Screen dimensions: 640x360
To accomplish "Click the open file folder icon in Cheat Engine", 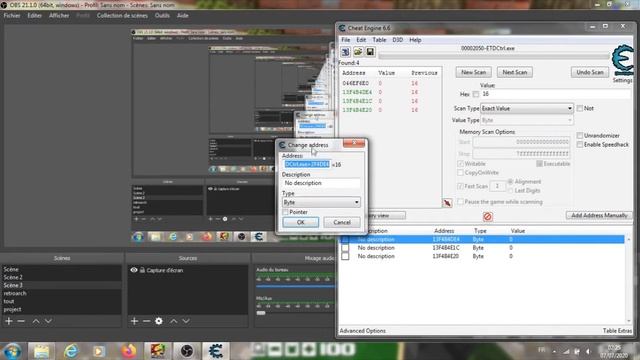I will pyautogui.click(x=358, y=52).
